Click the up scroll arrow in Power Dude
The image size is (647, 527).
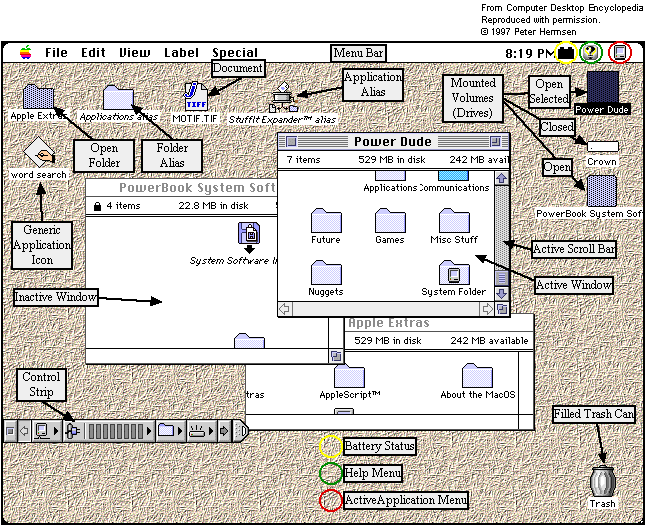pyautogui.click(x=502, y=179)
